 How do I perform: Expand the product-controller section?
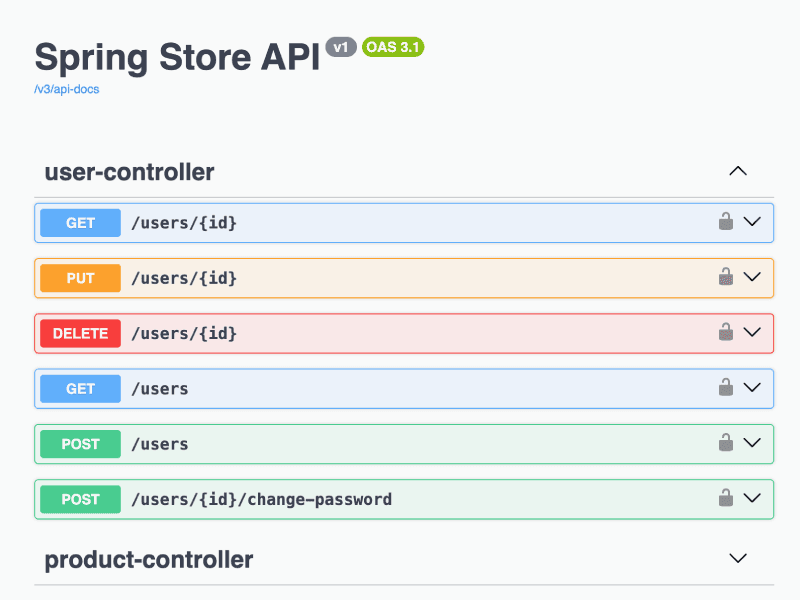[738, 558]
